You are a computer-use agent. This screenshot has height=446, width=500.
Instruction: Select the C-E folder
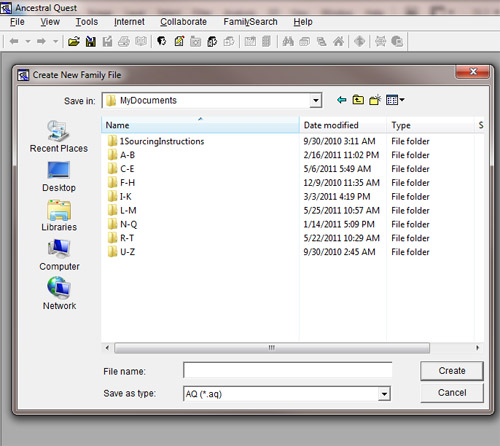click(x=121, y=169)
